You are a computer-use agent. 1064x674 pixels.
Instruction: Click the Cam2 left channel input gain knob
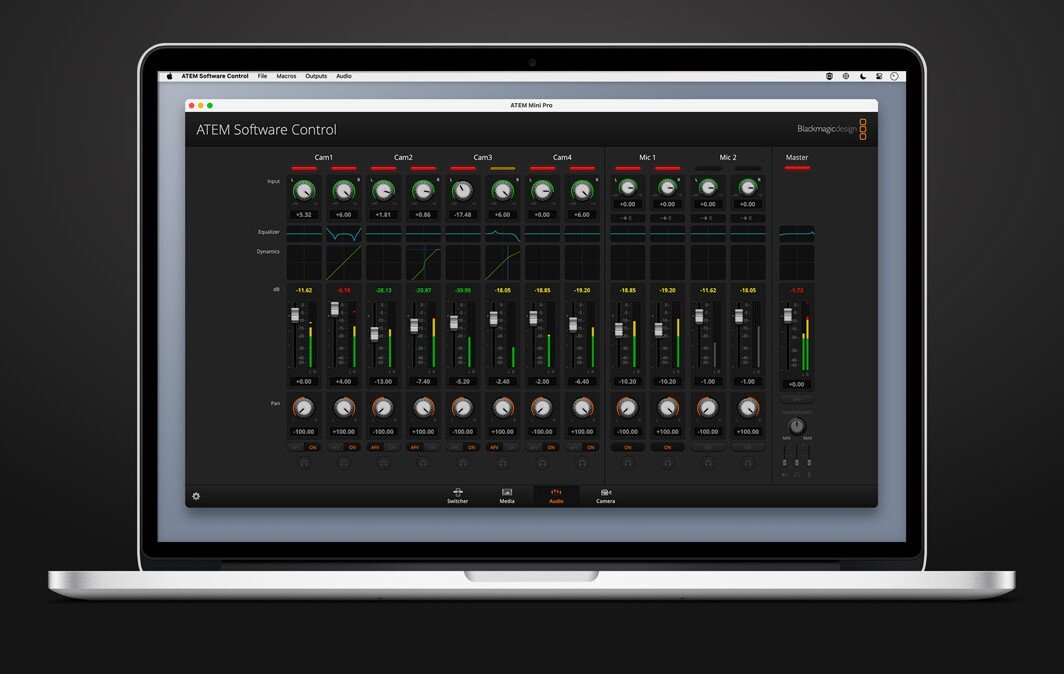tap(383, 190)
